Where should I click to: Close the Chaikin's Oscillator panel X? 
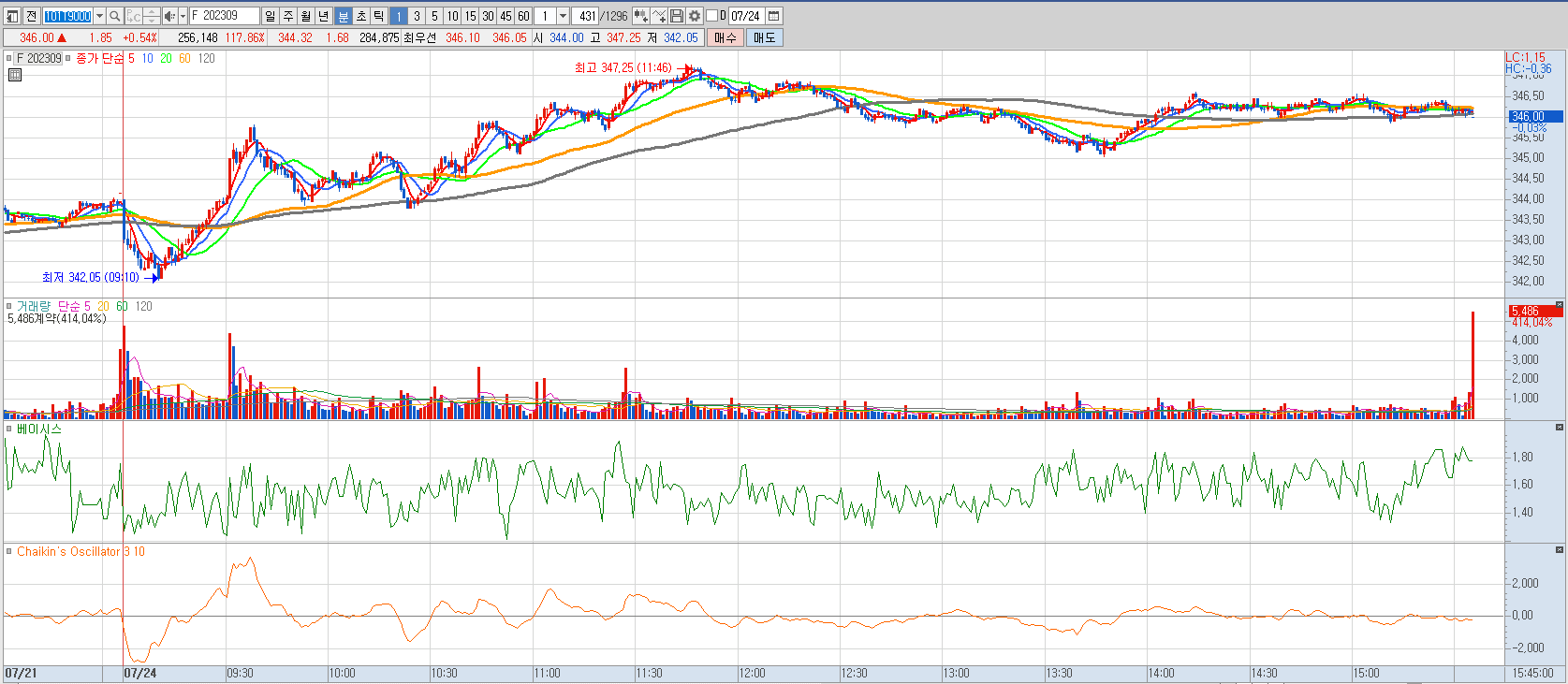(x=1560, y=550)
